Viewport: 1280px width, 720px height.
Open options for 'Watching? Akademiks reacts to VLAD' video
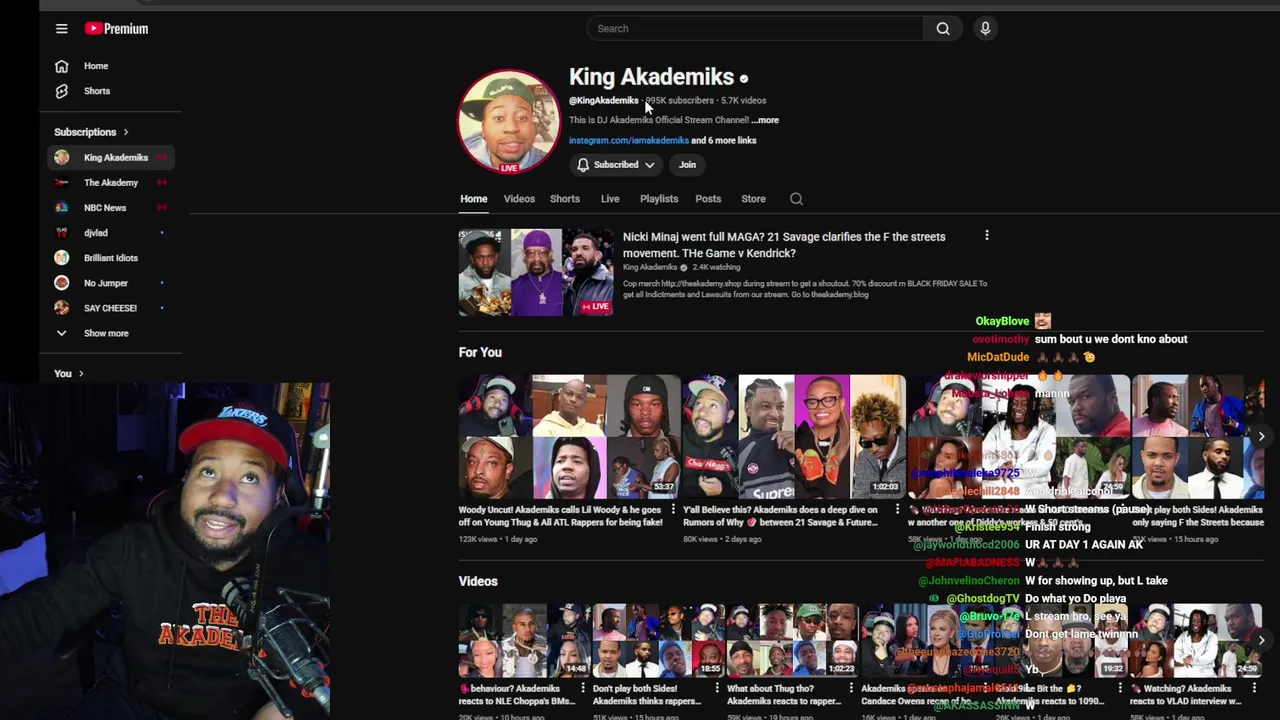[1254, 689]
